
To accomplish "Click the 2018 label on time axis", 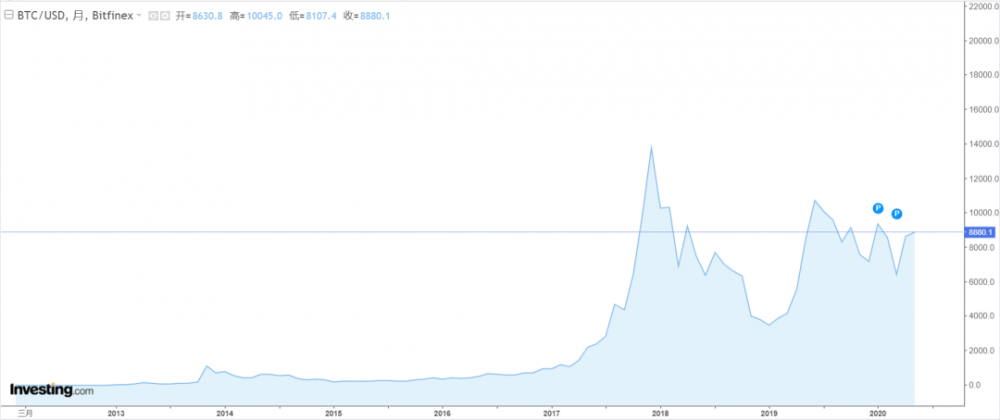I will pyautogui.click(x=660, y=412).
